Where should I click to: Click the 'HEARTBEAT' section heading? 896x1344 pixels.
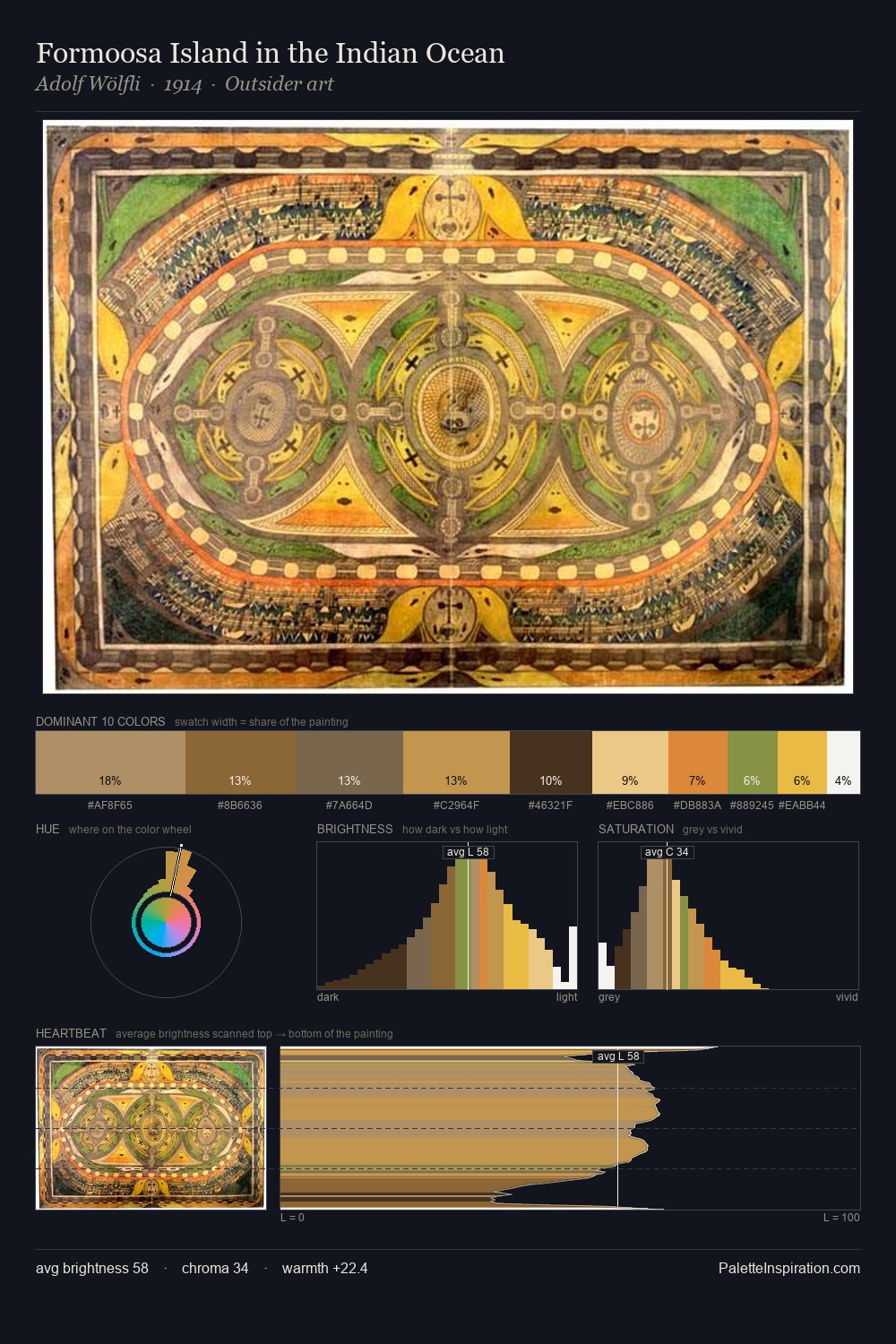[71, 1033]
